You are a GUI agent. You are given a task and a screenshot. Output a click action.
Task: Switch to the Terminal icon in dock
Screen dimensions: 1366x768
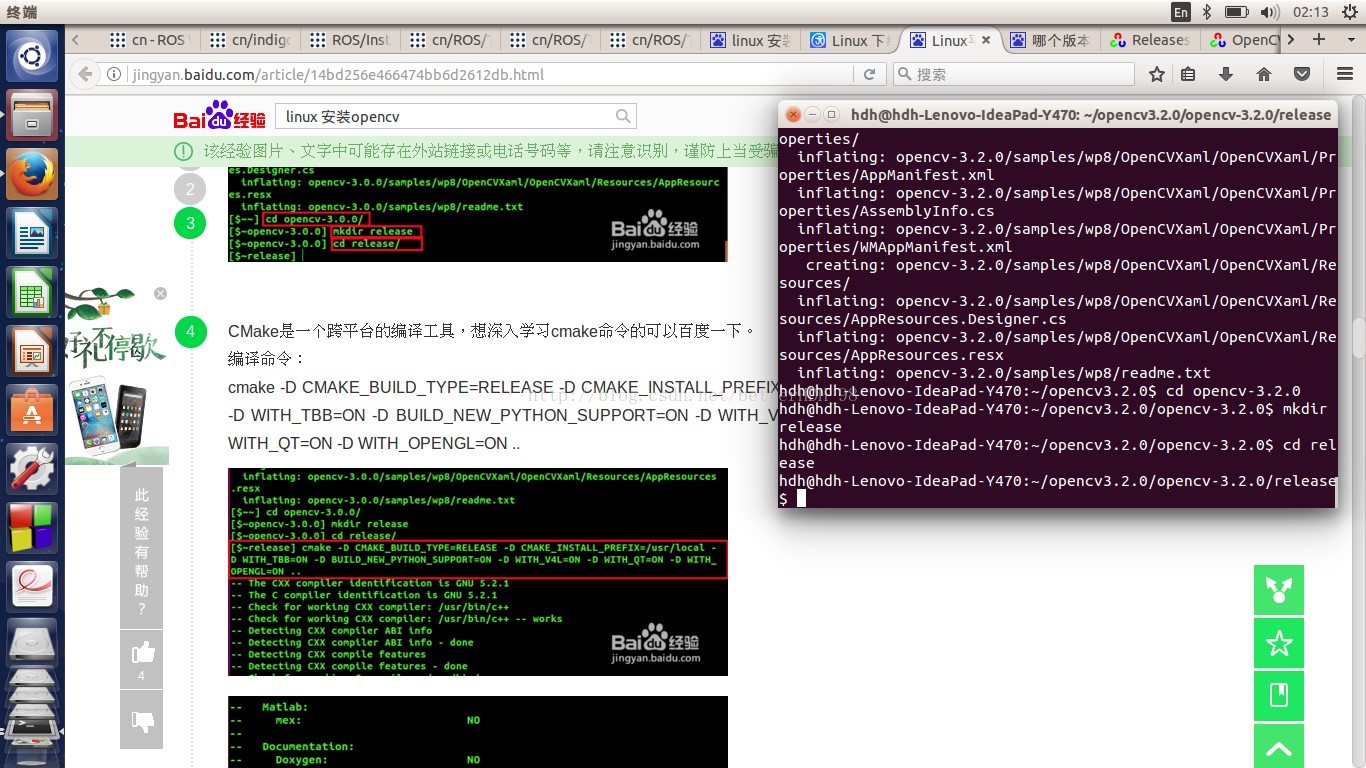click(x=32, y=733)
